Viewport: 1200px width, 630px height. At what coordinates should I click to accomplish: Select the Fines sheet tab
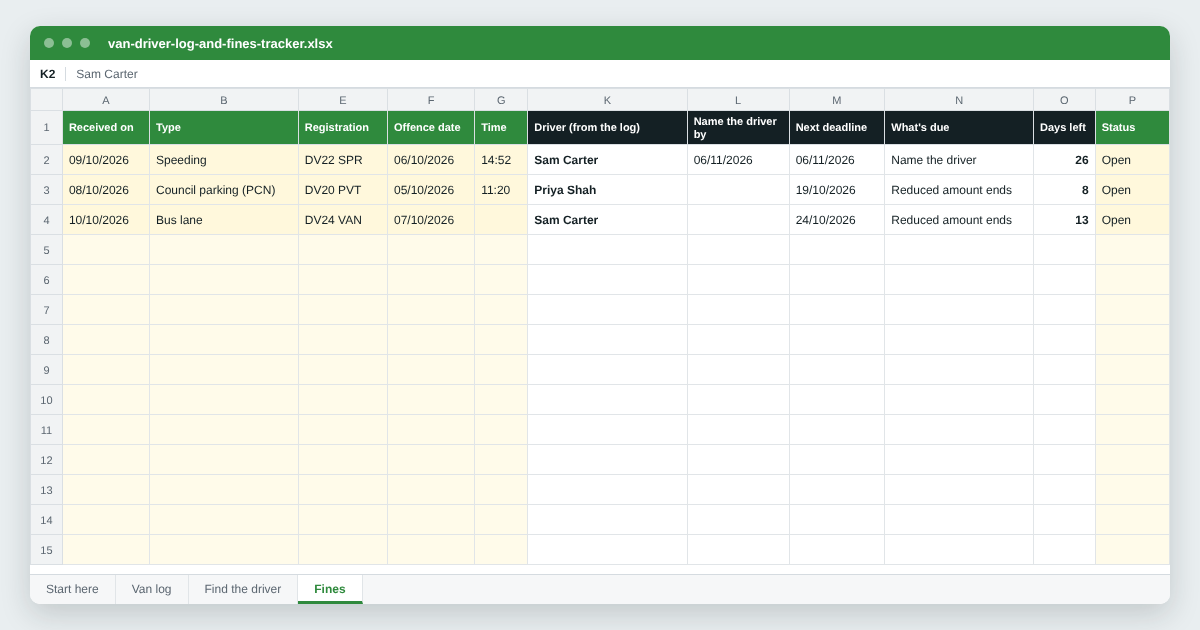(x=330, y=589)
